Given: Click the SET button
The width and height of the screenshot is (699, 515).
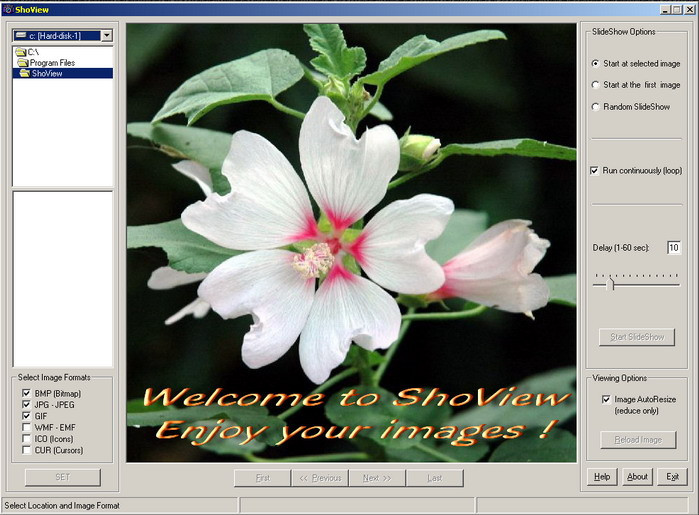Looking at the screenshot, I should pyautogui.click(x=63, y=477).
